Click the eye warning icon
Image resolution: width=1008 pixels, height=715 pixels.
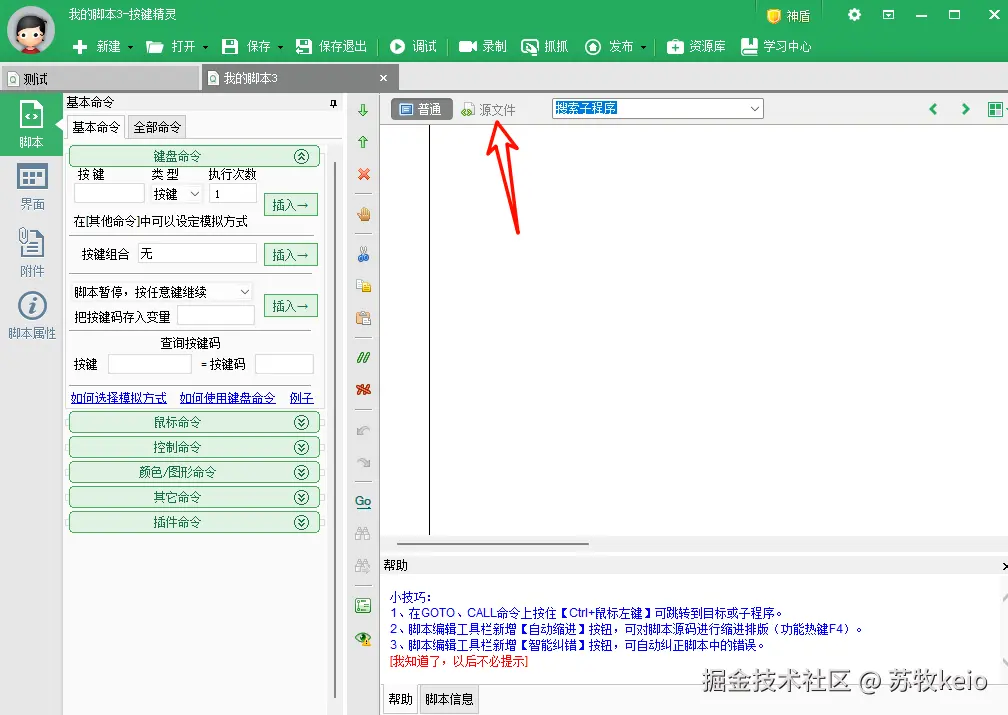pos(363,638)
